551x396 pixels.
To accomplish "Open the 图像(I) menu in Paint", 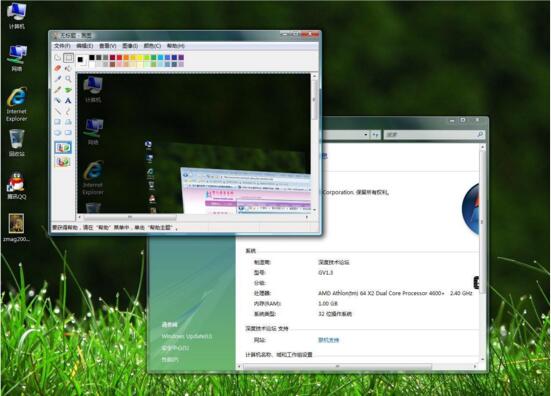I will [130, 46].
